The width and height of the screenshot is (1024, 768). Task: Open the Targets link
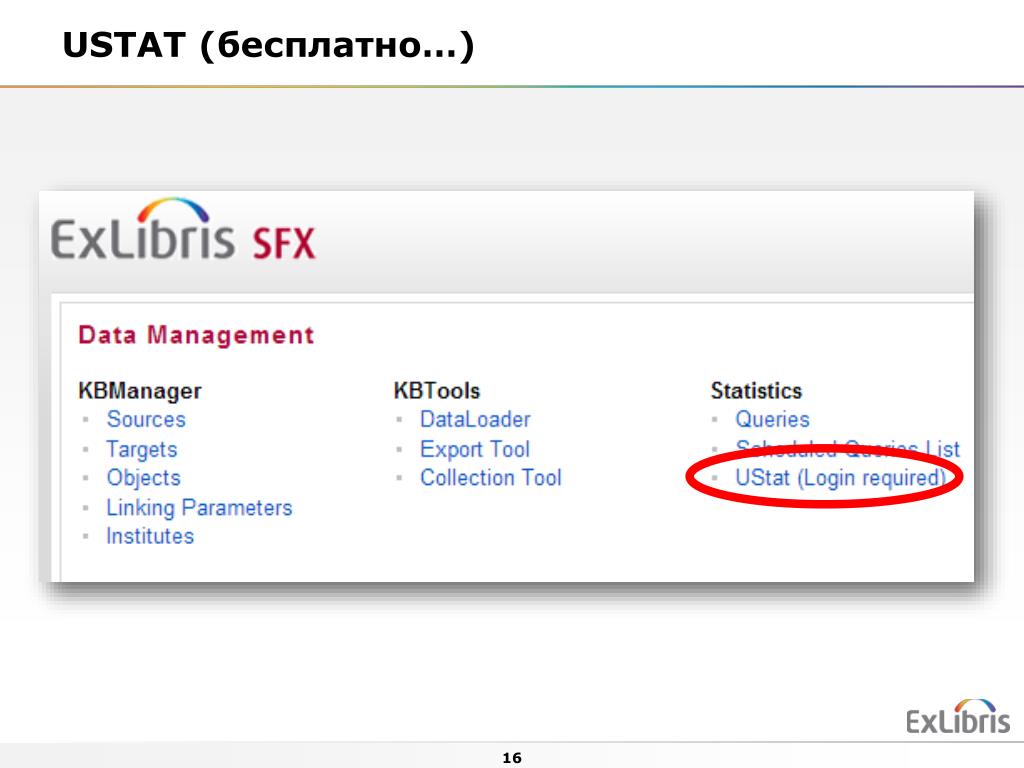142,449
